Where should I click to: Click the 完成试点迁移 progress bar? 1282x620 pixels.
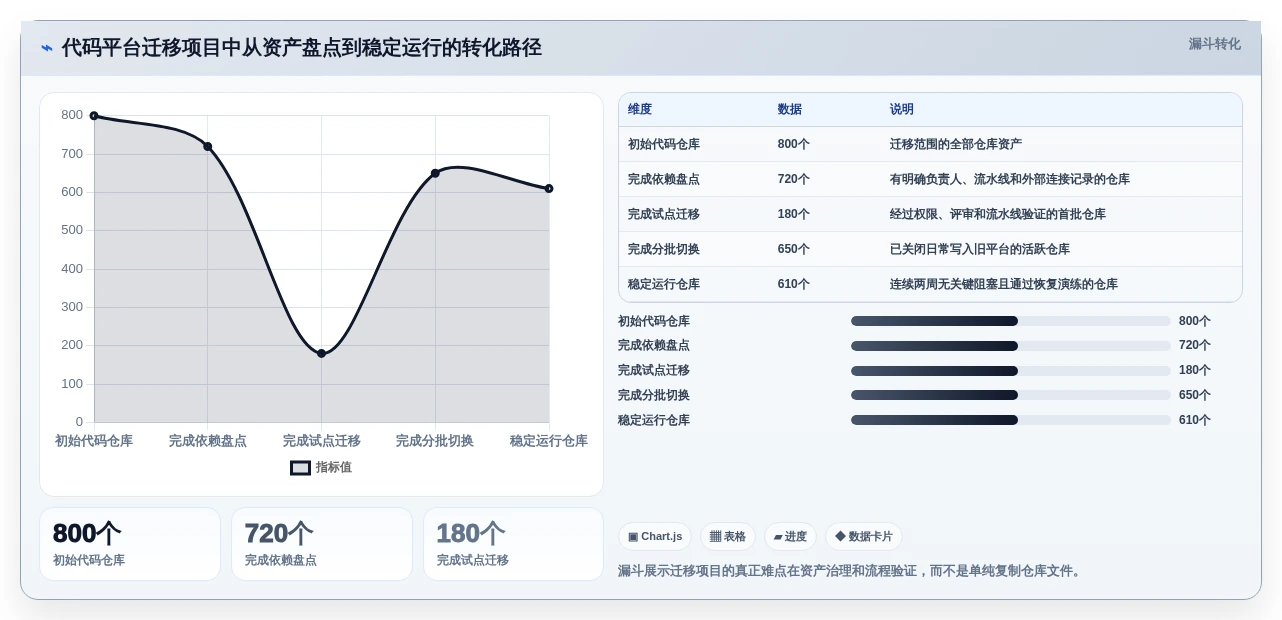(1011, 371)
